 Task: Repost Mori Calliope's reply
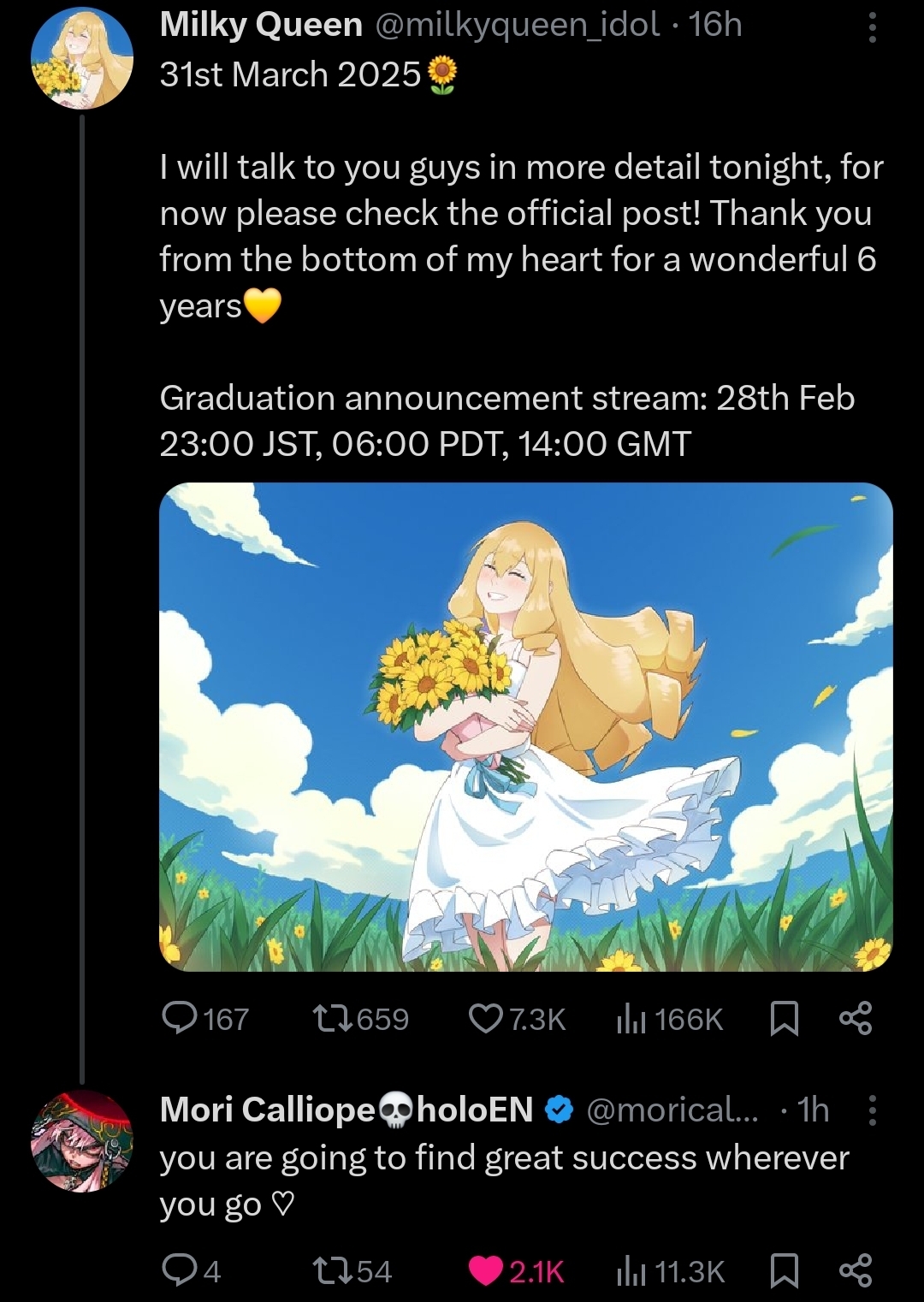(352, 1271)
